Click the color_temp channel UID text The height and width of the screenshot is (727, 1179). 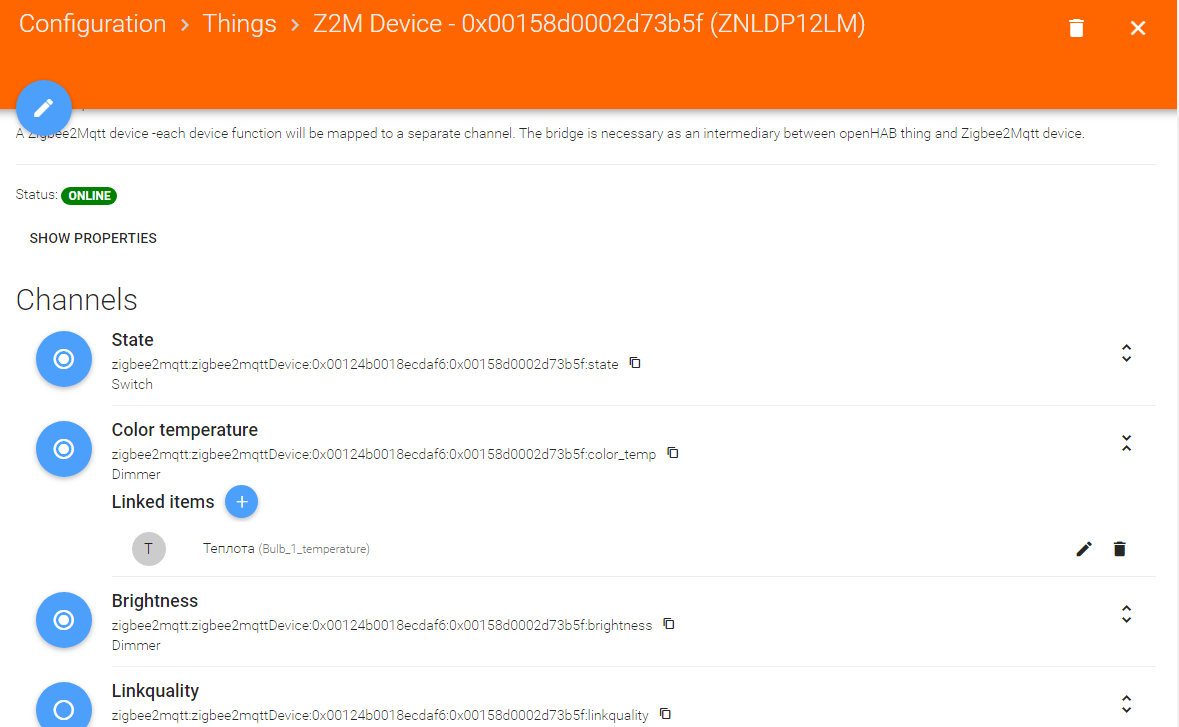(383, 454)
